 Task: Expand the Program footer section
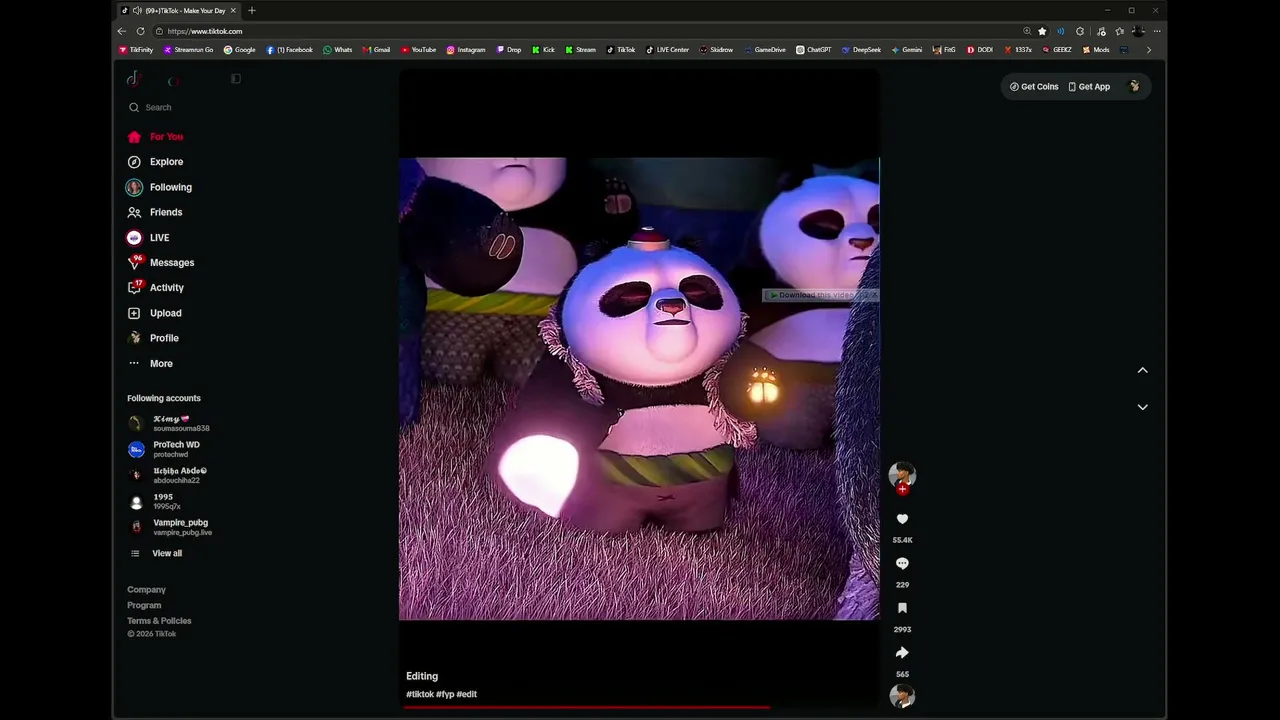click(x=144, y=605)
